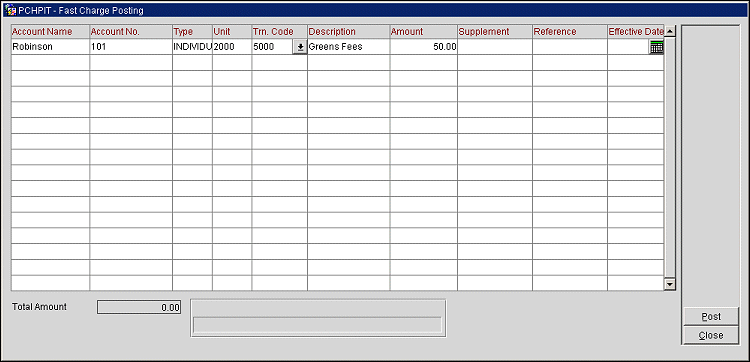Screen dimensions: 750x362
Task: Select the Account No. cell showing 101
Action: pos(131,47)
